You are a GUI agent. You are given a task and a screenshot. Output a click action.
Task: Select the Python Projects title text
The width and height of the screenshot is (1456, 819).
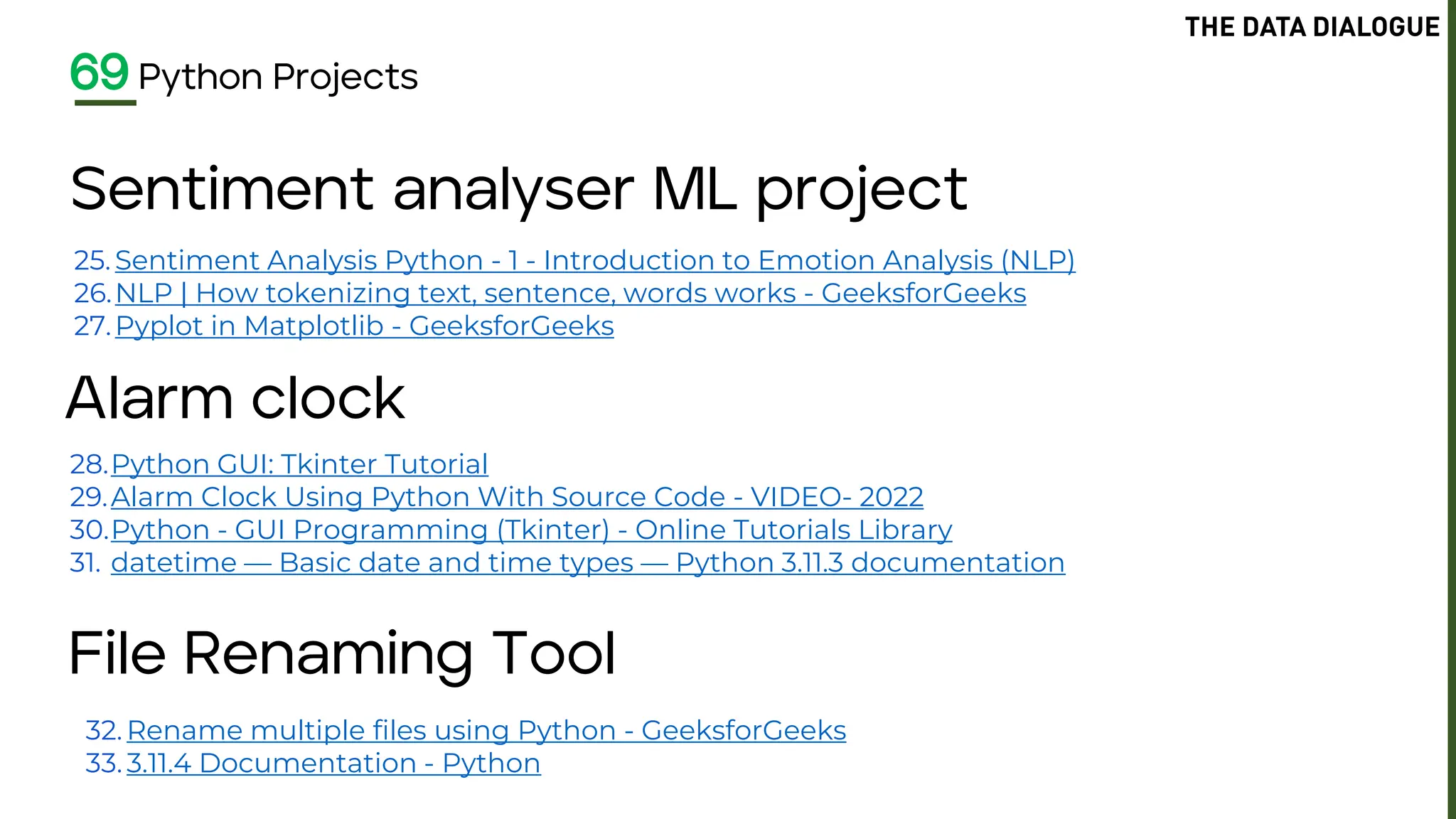click(278, 77)
